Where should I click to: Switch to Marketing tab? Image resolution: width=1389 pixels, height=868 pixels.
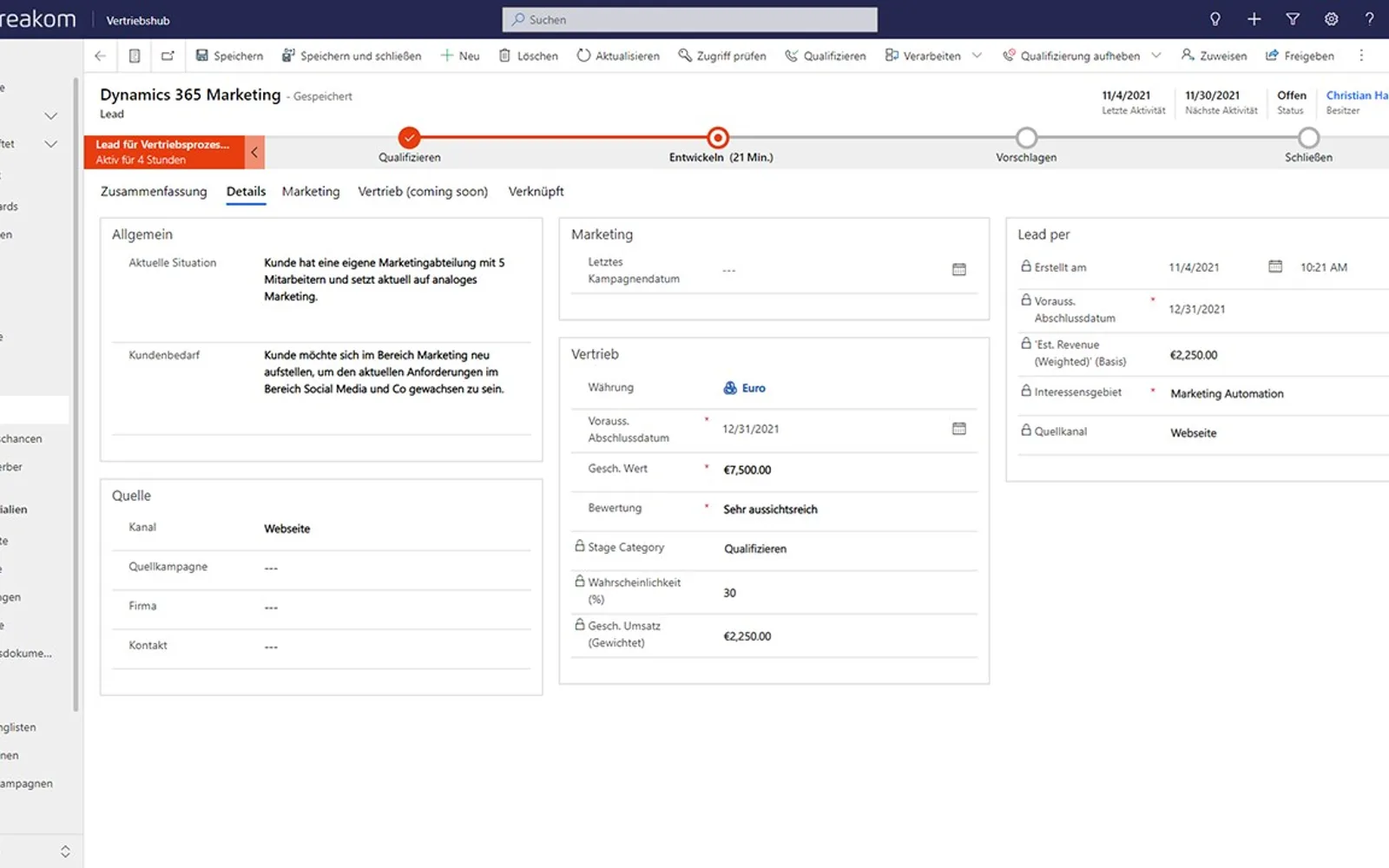coord(311,192)
